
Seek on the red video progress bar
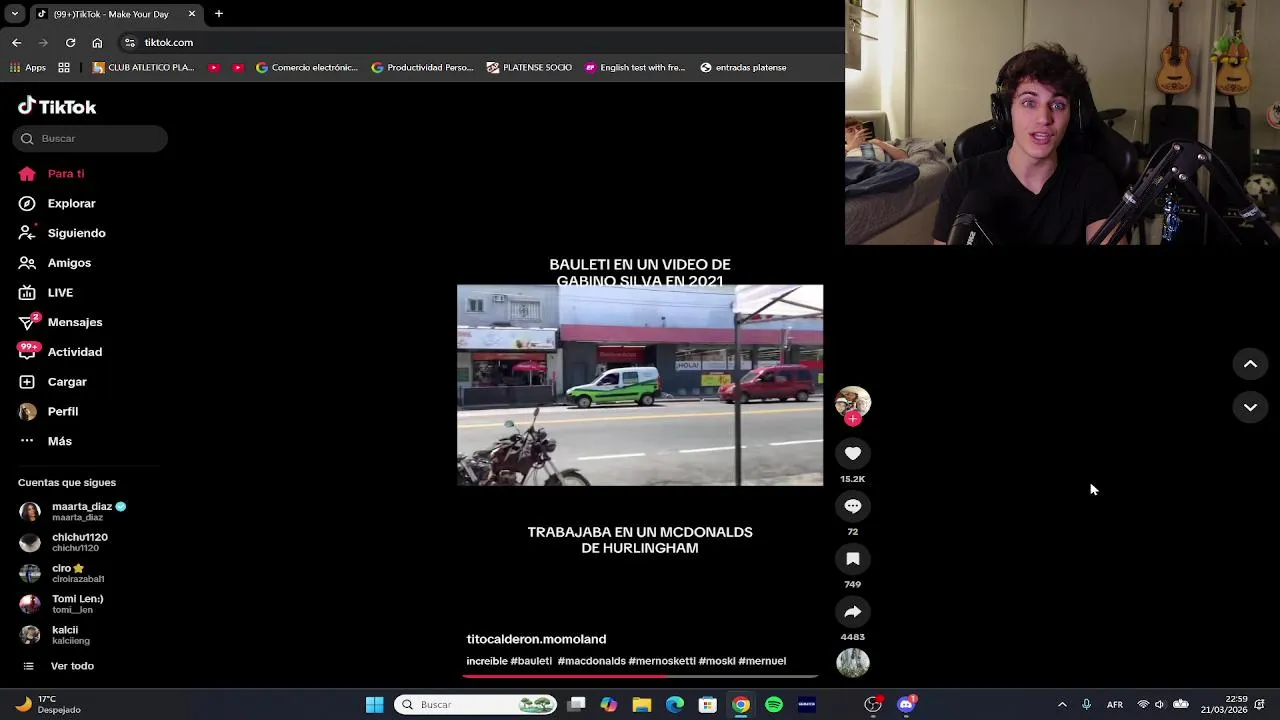tap(640, 677)
